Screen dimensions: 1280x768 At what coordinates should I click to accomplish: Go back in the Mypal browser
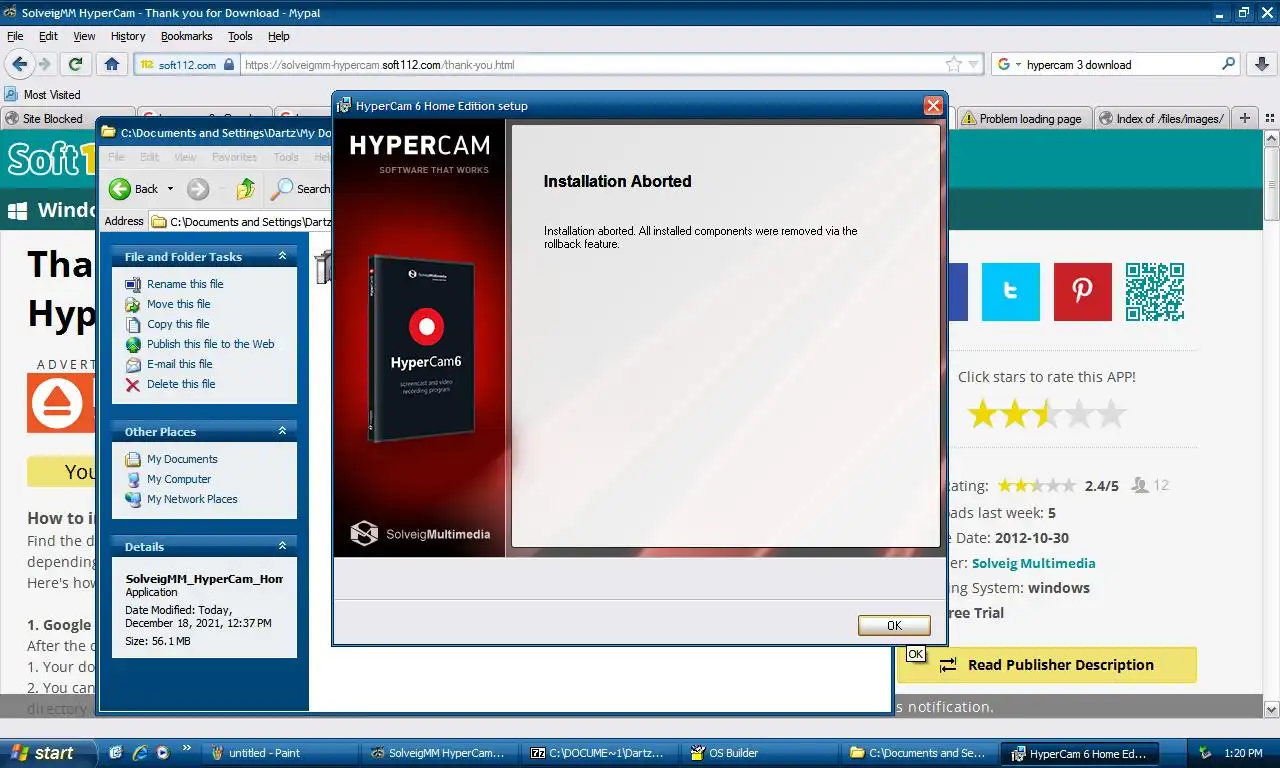pyautogui.click(x=19, y=64)
